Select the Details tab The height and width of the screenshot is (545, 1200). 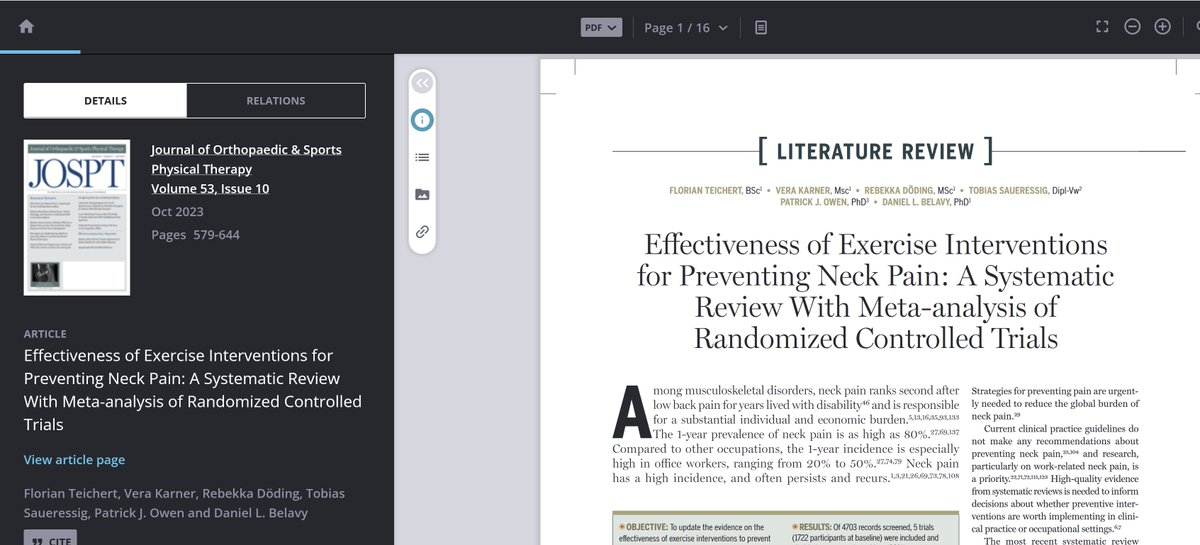(x=105, y=101)
